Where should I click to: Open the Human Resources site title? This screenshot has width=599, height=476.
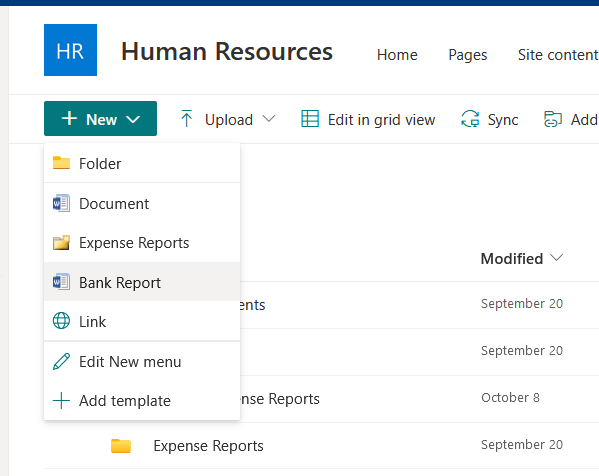coord(227,51)
